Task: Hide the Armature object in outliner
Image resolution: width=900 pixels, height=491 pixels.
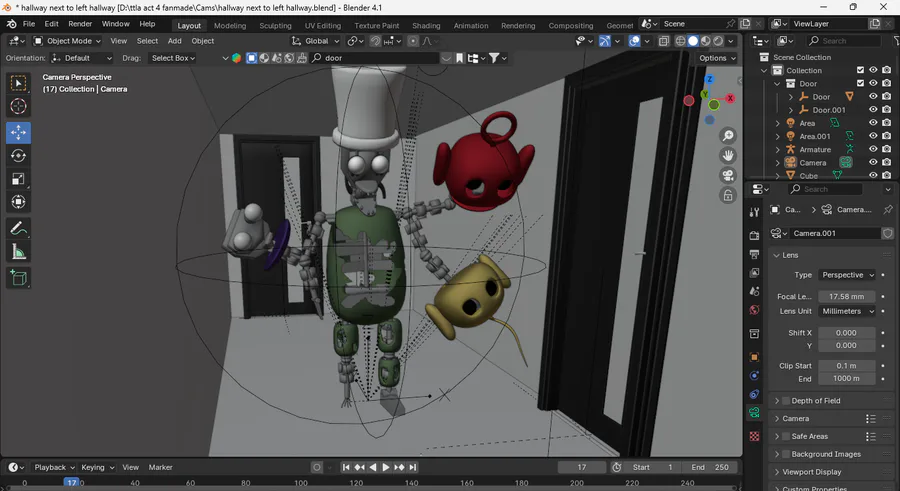Action: pos(873,149)
